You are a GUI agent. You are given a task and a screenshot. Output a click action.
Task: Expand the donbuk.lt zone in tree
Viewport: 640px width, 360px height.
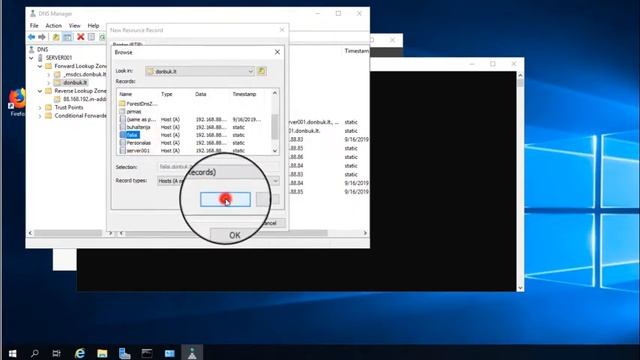click(x=49, y=83)
